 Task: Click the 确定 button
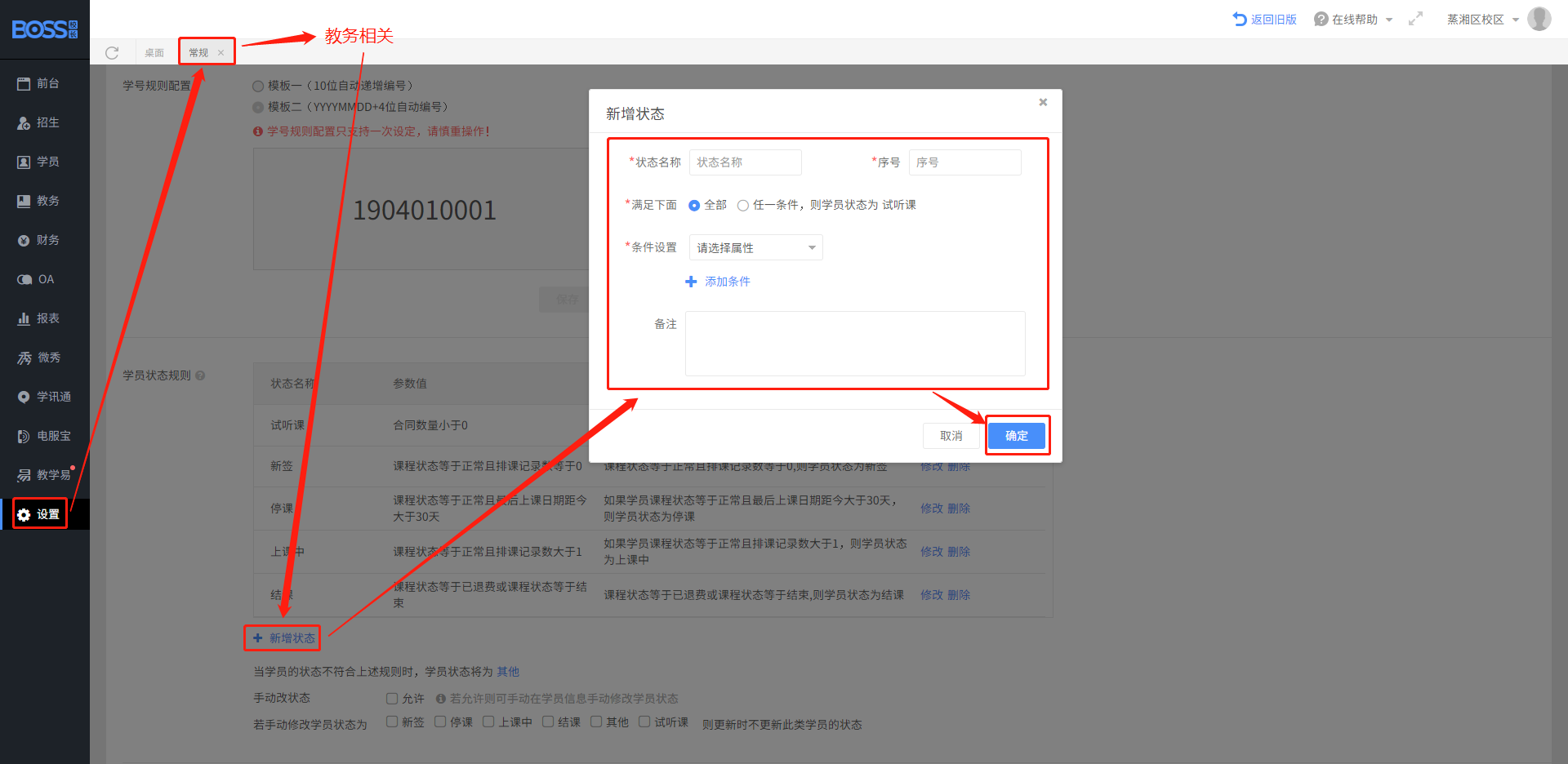pos(1017,436)
